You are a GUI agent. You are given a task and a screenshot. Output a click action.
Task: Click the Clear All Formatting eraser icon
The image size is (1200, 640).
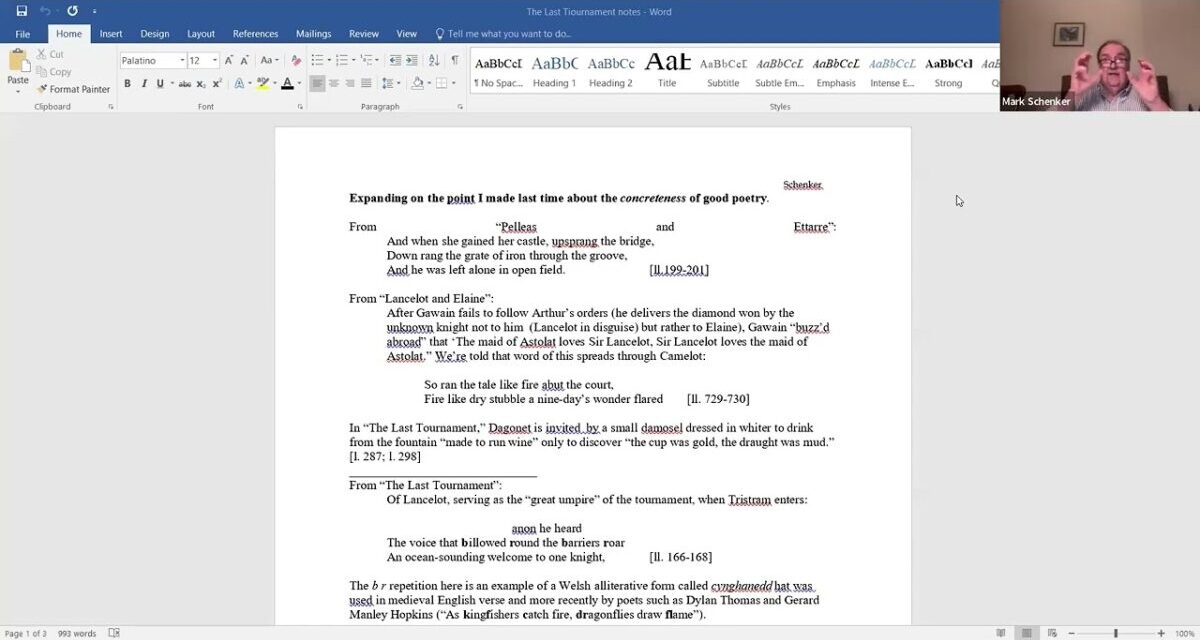coord(296,60)
